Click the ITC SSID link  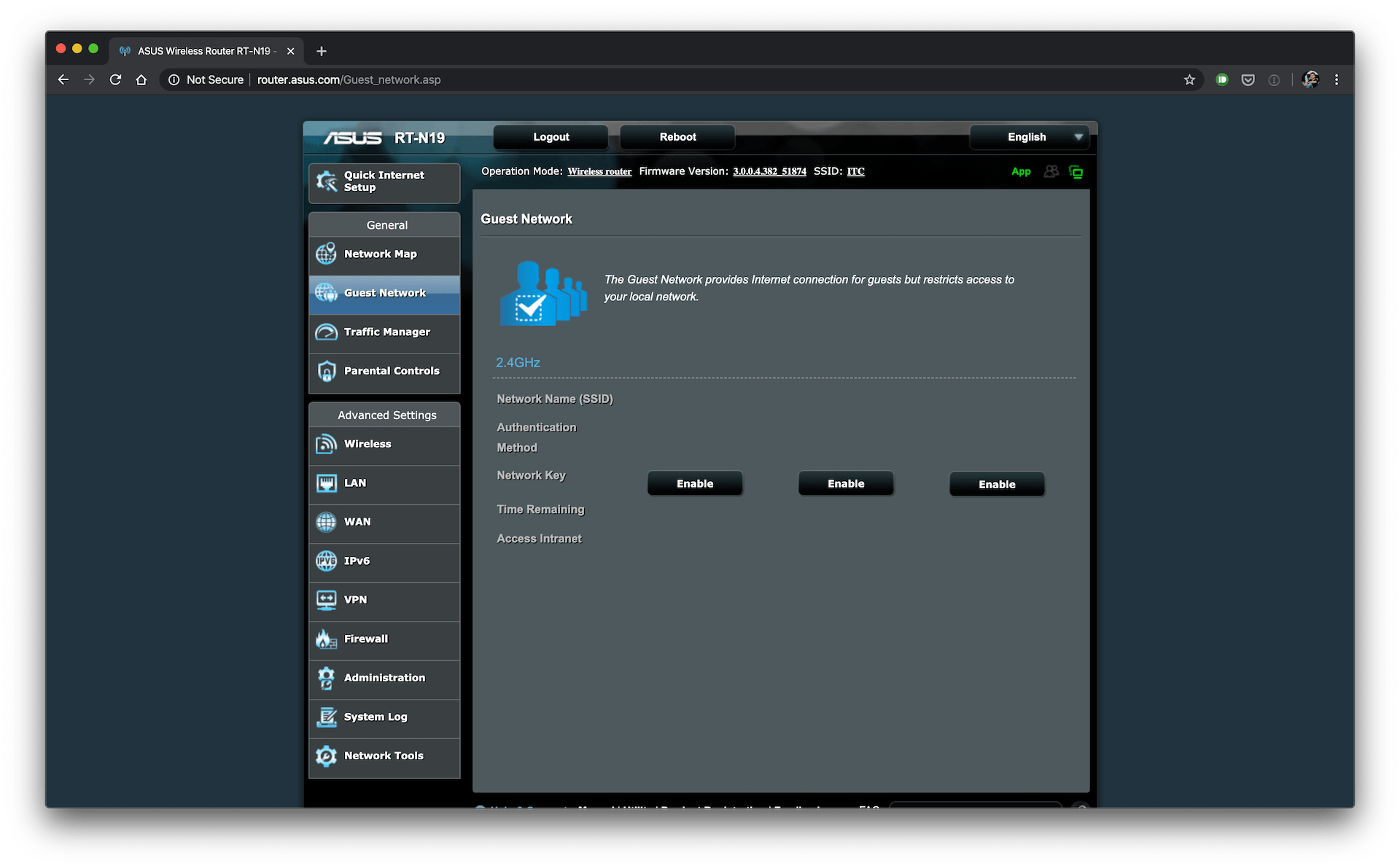(x=855, y=172)
